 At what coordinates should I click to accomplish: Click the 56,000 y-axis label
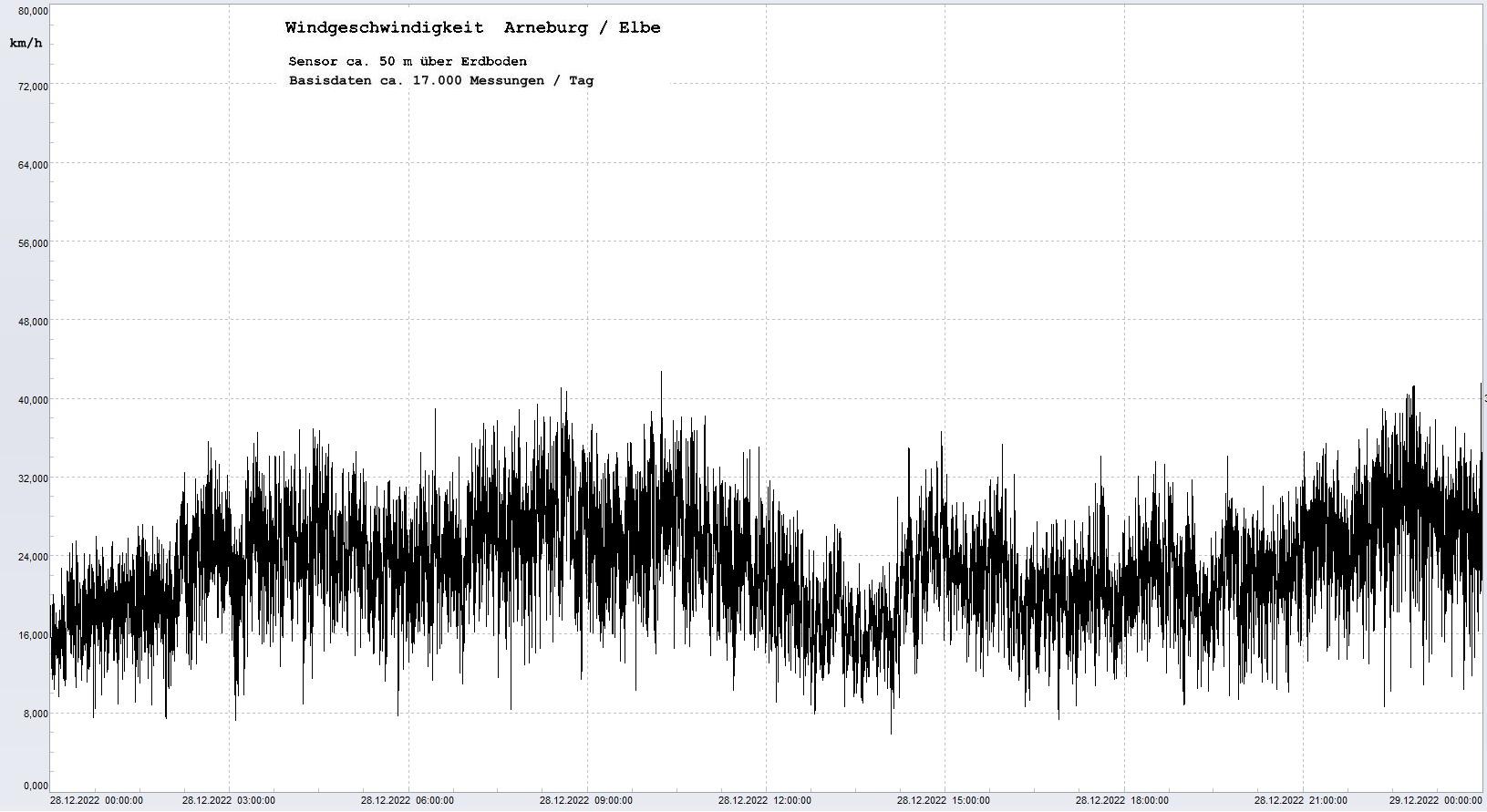pyautogui.click(x=34, y=243)
